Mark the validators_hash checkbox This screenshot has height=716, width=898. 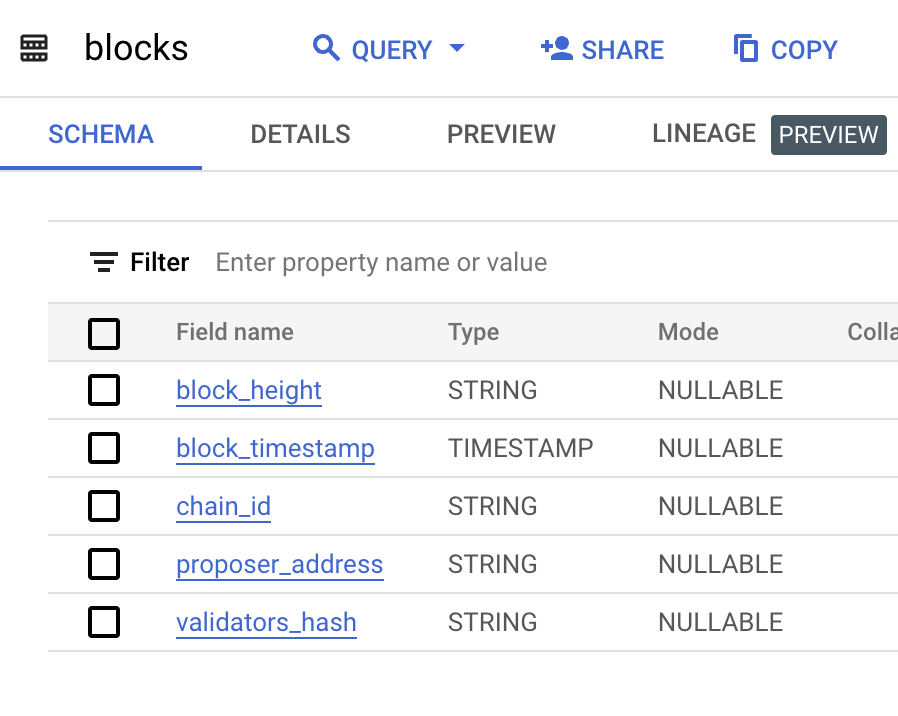tap(104, 622)
